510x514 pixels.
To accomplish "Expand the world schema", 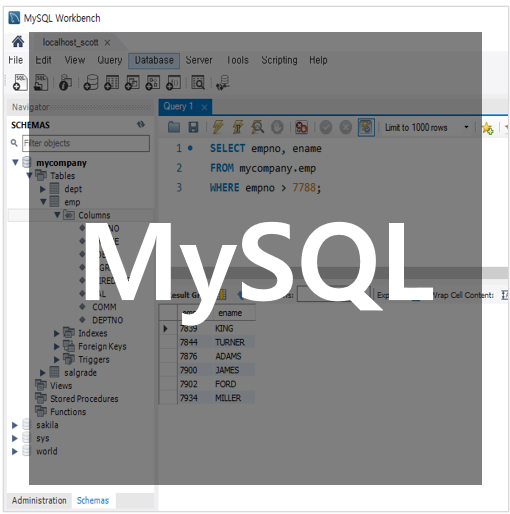I will click(14, 451).
